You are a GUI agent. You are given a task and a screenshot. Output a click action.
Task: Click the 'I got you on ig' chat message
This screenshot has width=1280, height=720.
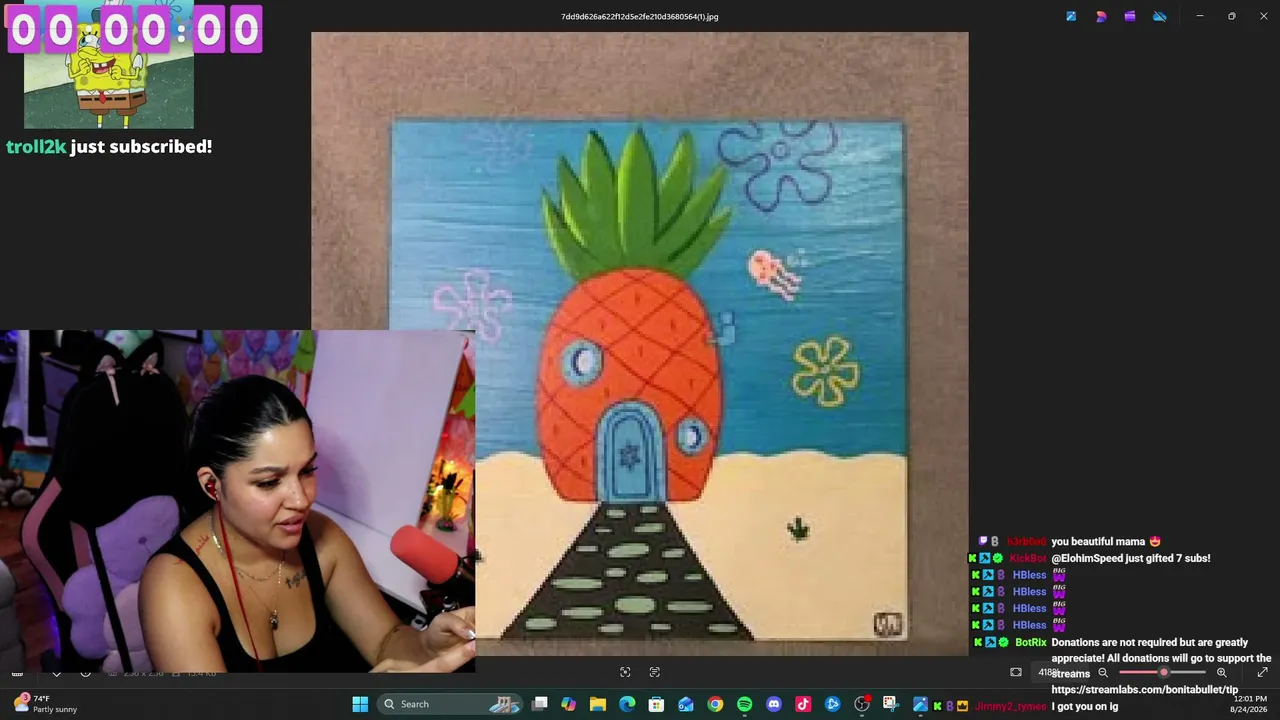[1085, 706]
